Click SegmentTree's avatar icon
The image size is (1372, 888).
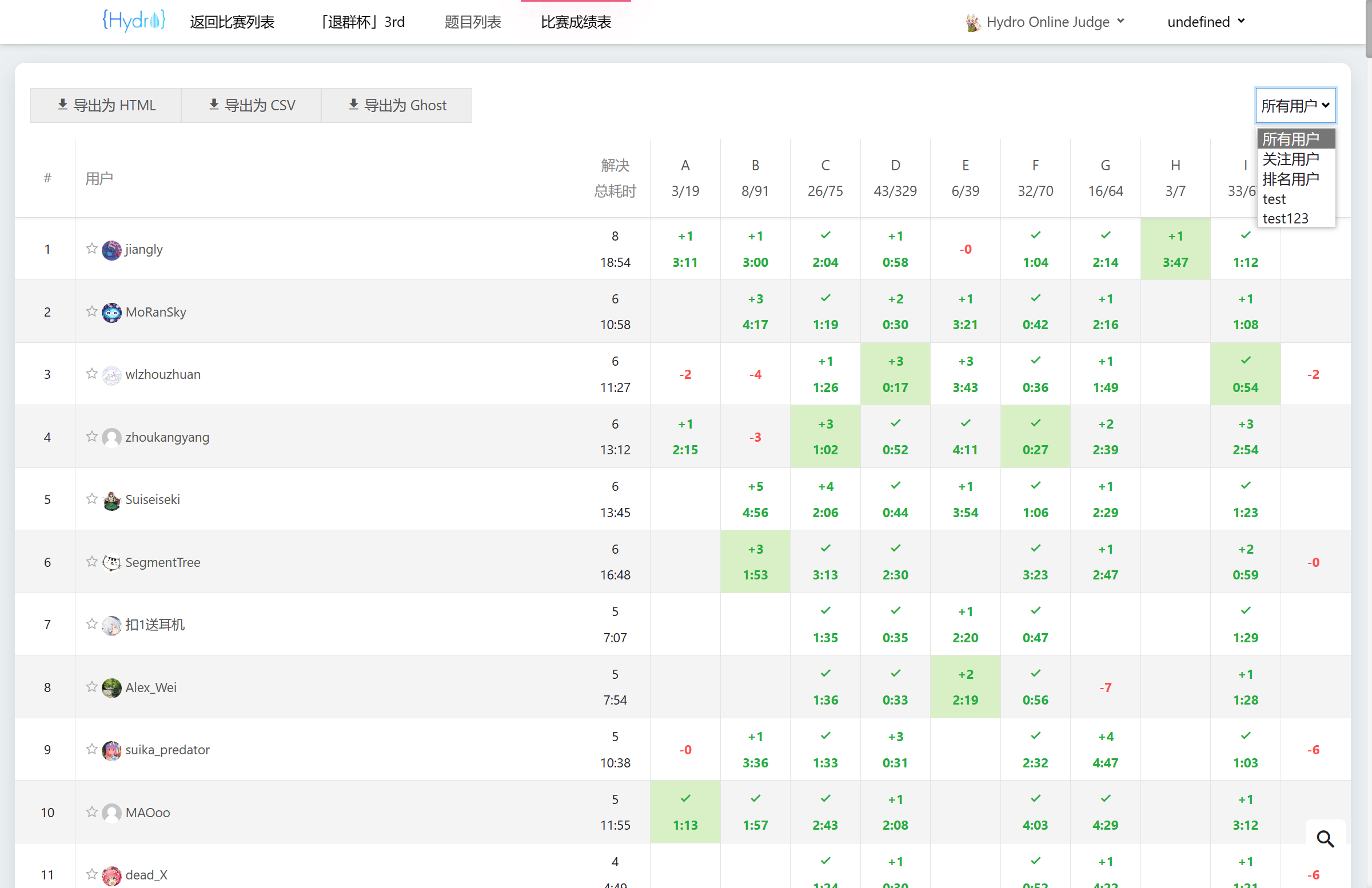coord(111,562)
